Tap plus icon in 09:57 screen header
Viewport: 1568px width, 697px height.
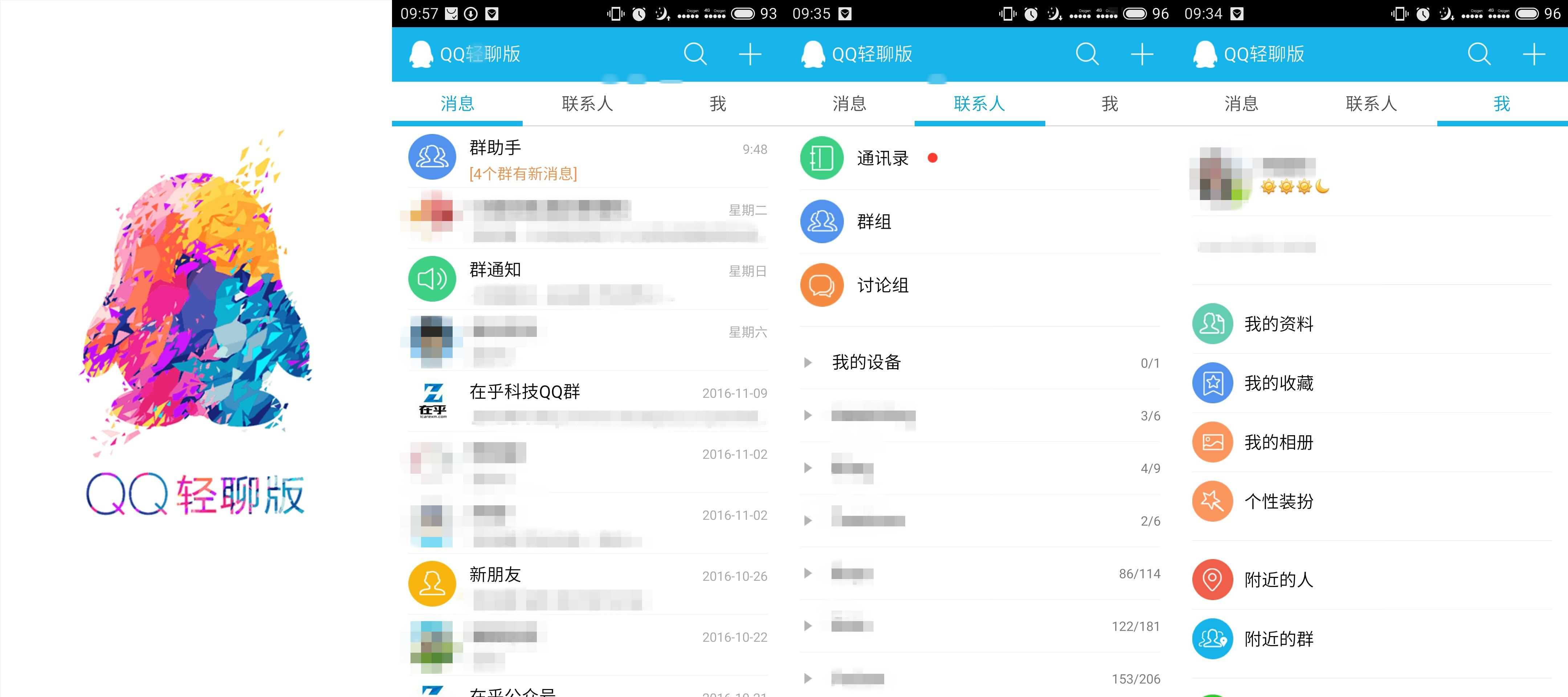point(750,54)
